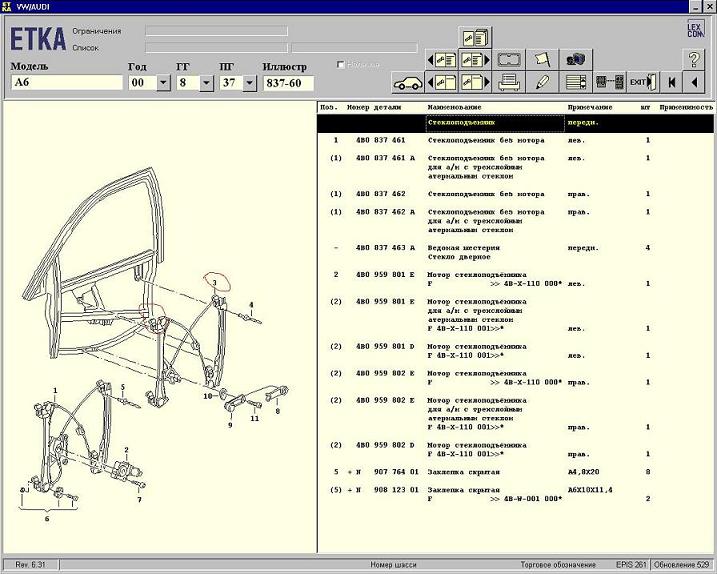Click Обновление 529 status bar entry

[x=681, y=565]
